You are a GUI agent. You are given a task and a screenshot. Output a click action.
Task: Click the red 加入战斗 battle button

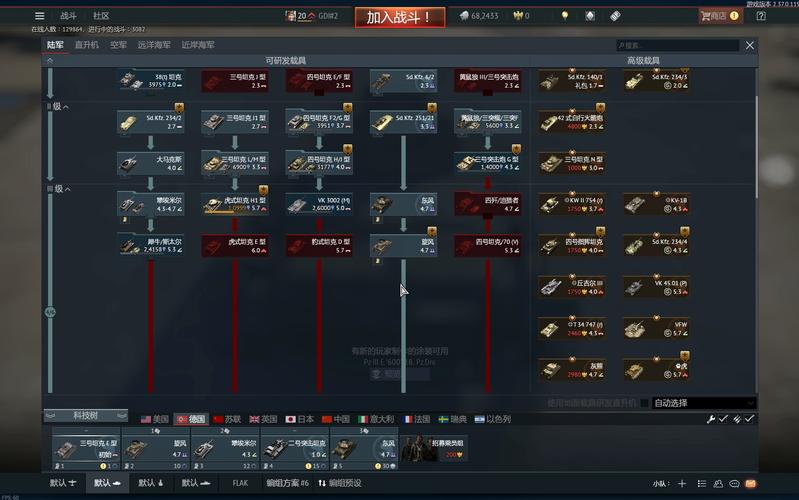(x=399, y=17)
